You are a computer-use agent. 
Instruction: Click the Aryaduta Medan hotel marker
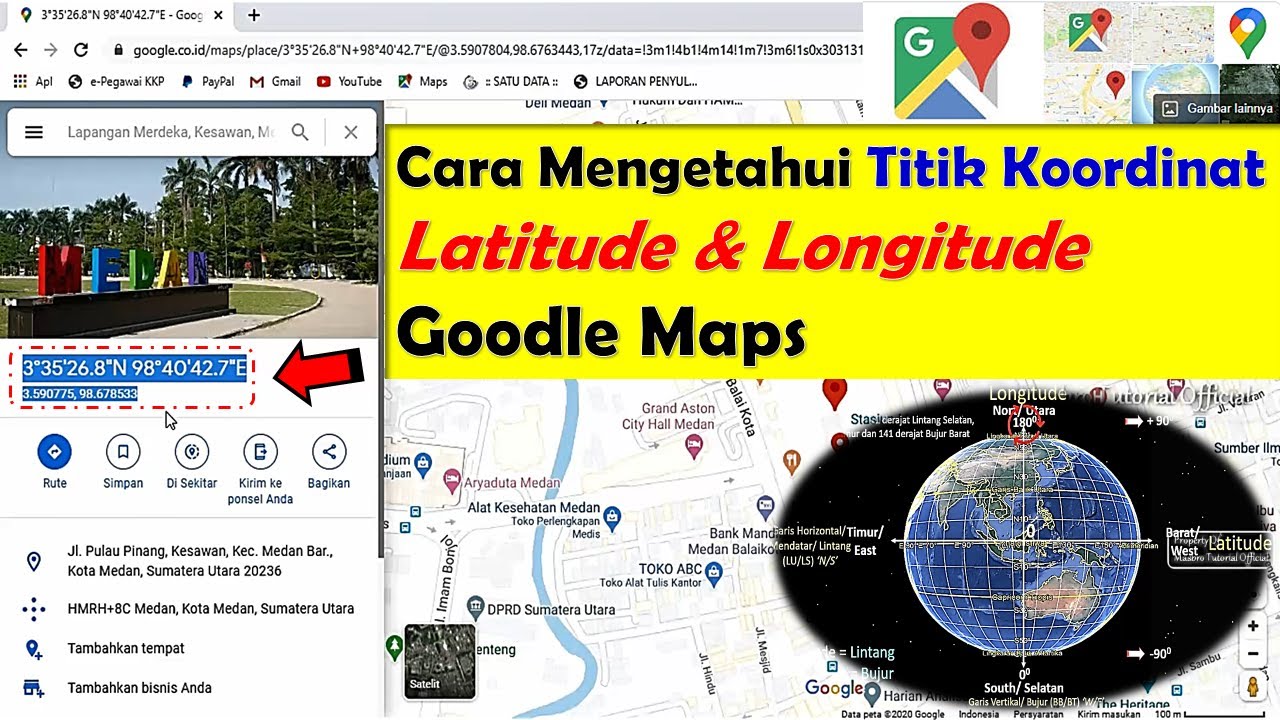point(451,482)
